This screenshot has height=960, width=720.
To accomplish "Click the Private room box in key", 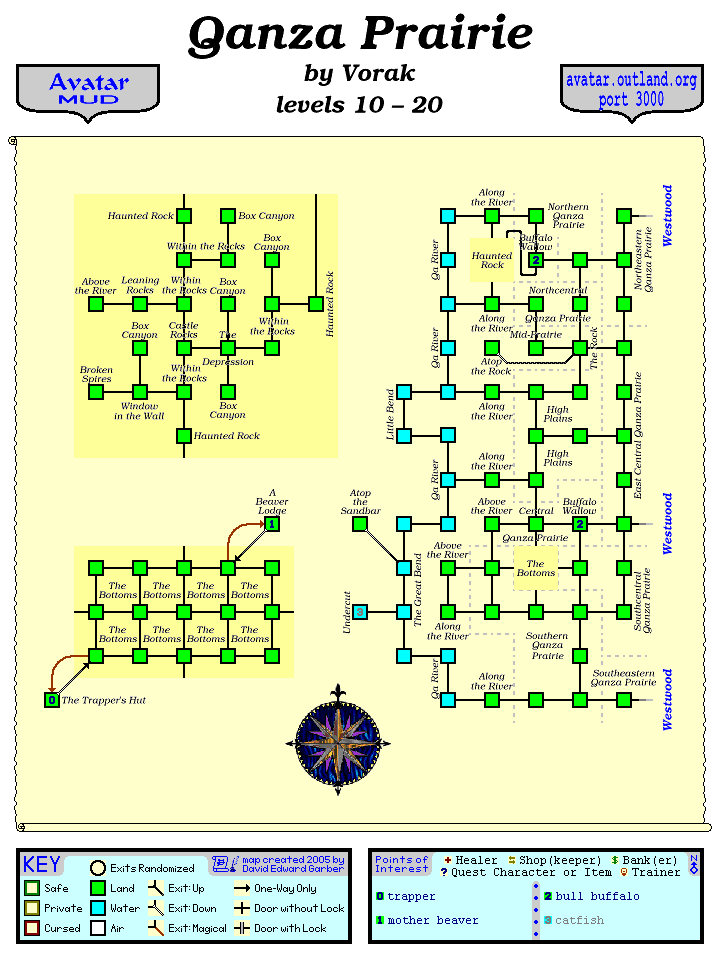I will [x=32, y=908].
